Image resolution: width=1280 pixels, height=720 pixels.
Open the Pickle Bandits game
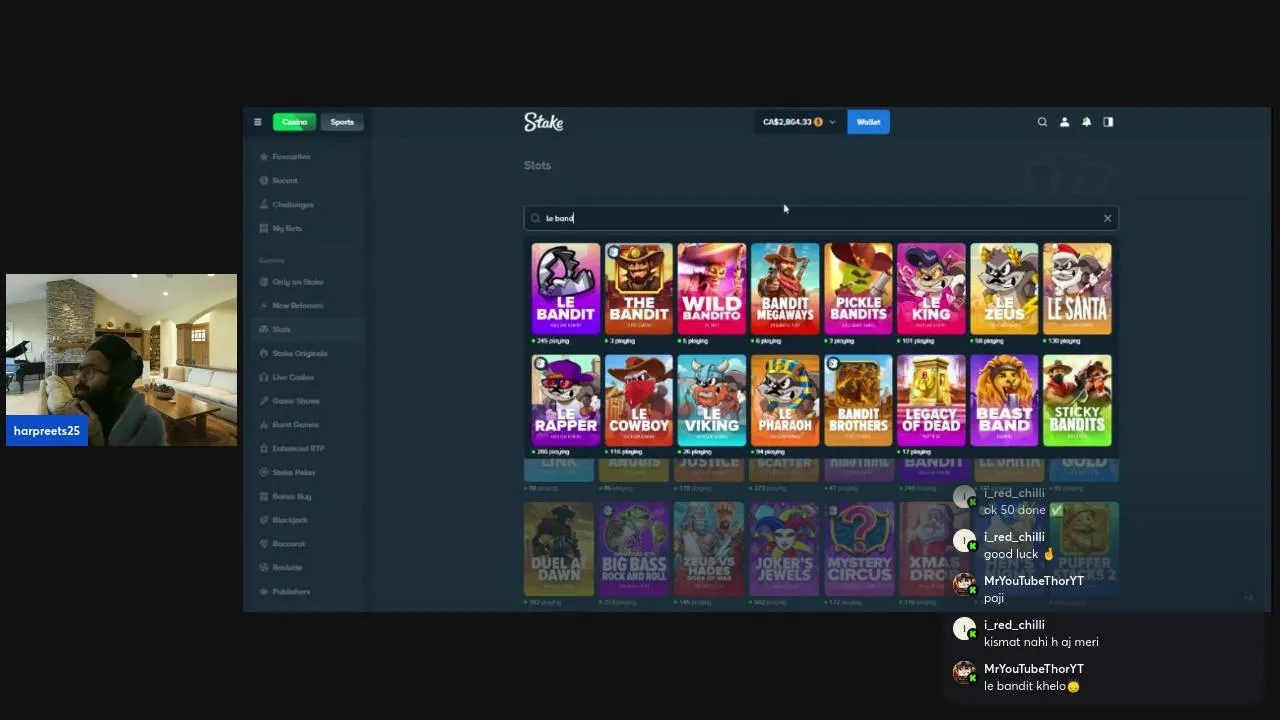[858, 289]
